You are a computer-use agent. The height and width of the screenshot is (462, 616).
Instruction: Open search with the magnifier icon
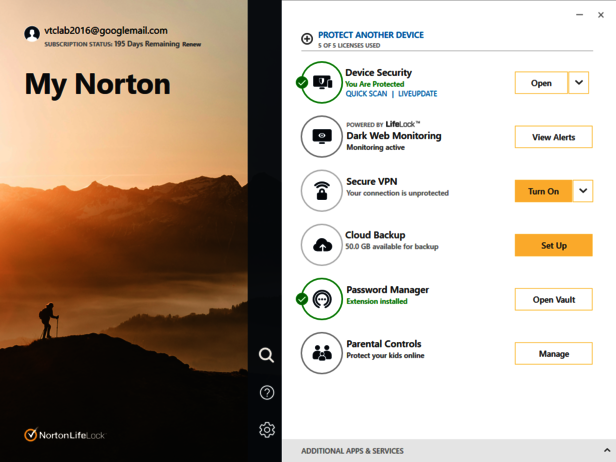pos(266,355)
